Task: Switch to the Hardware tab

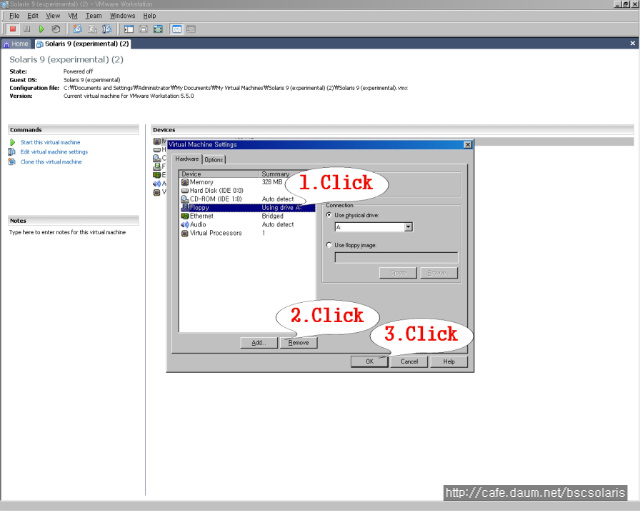Action: tap(187, 159)
